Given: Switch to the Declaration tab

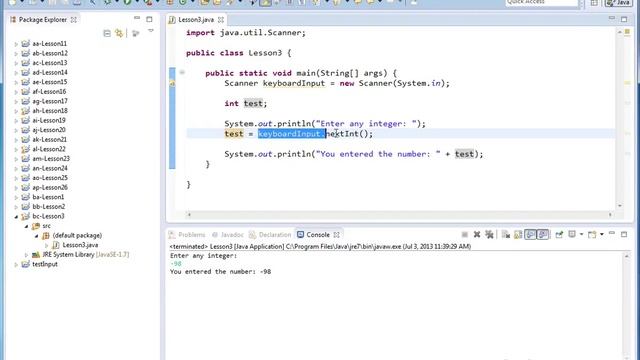Looking at the screenshot, I should point(270,235).
